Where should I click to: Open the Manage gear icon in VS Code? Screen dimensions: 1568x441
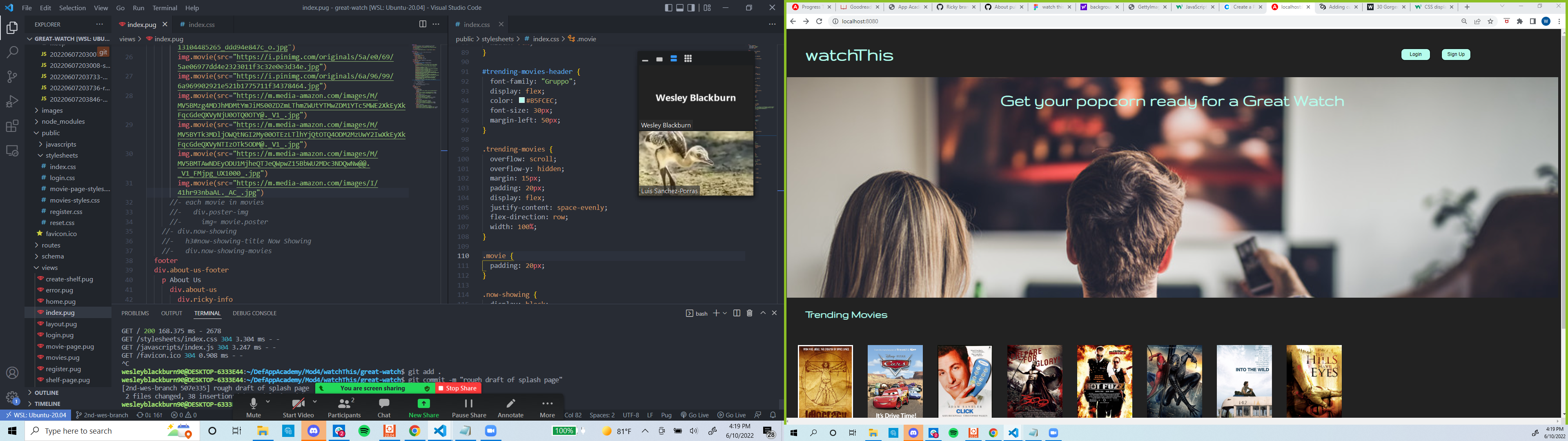[12, 397]
